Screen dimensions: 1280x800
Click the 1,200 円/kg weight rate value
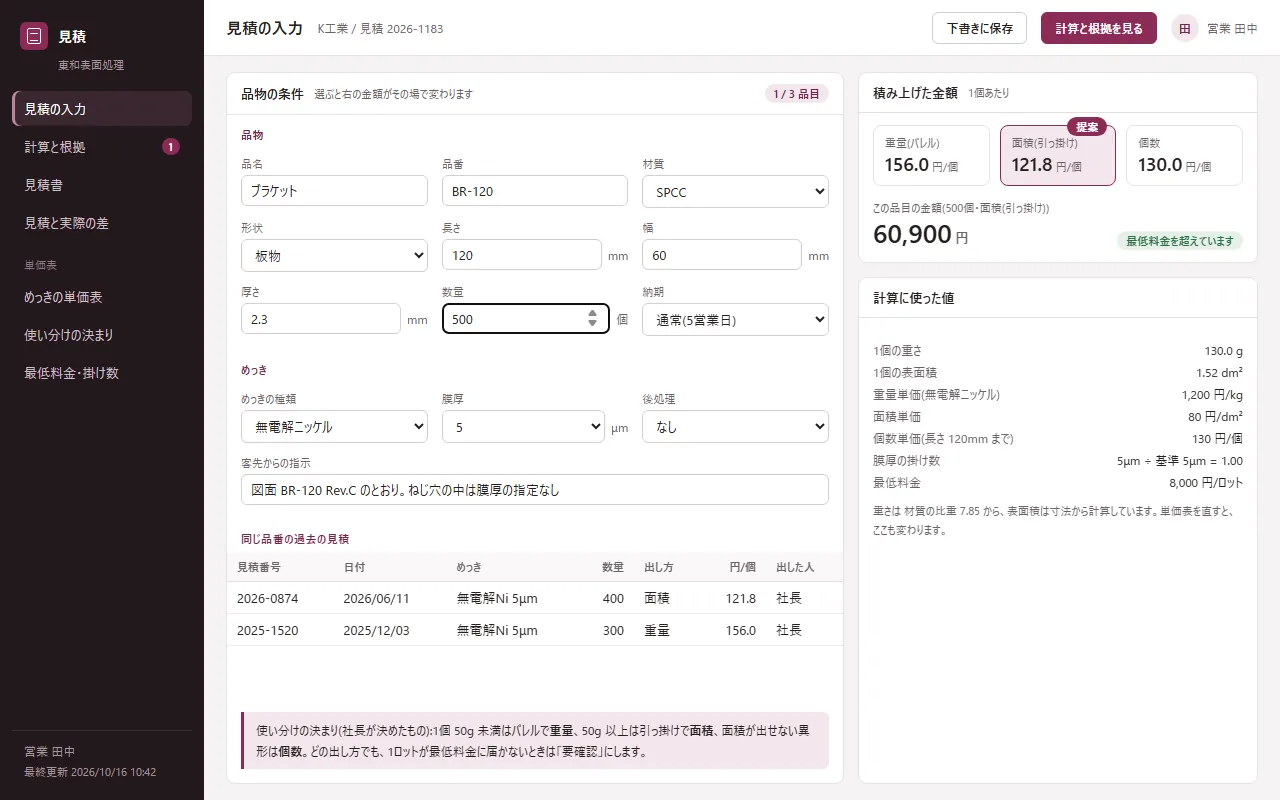pos(1212,394)
